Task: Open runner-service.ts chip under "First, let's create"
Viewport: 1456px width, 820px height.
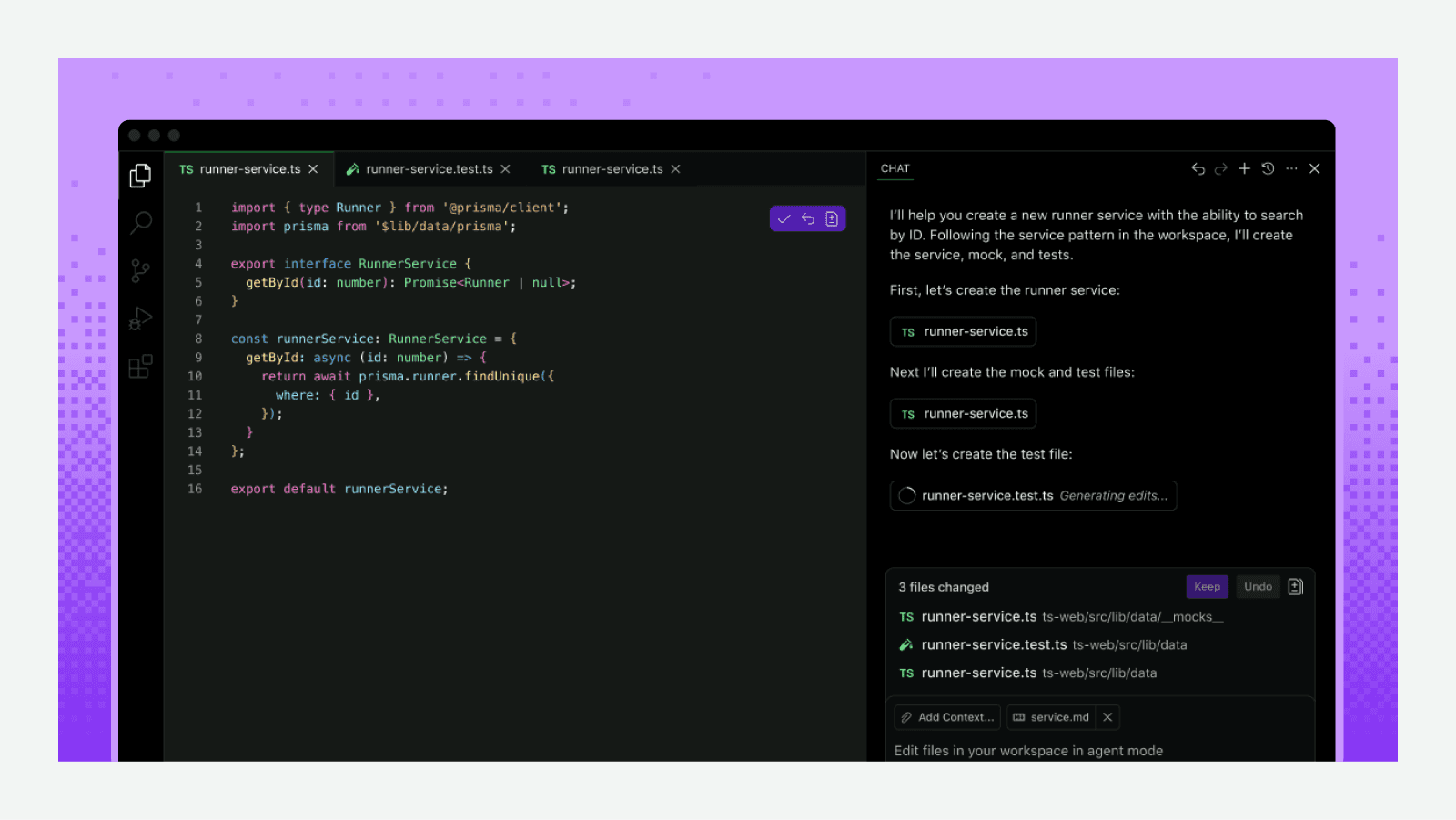Action: click(x=963, y=331)
